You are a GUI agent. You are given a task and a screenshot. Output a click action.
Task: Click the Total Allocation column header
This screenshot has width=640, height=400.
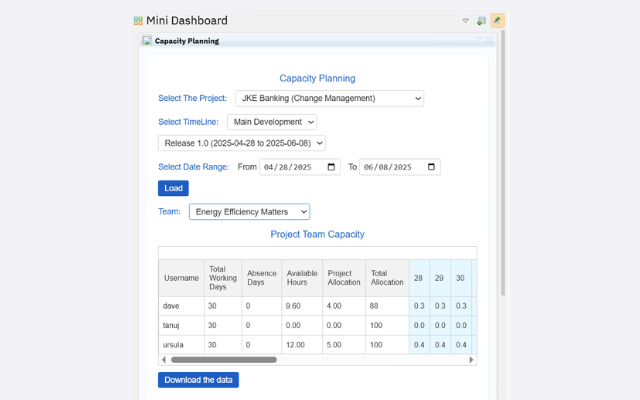pos(387,278)
